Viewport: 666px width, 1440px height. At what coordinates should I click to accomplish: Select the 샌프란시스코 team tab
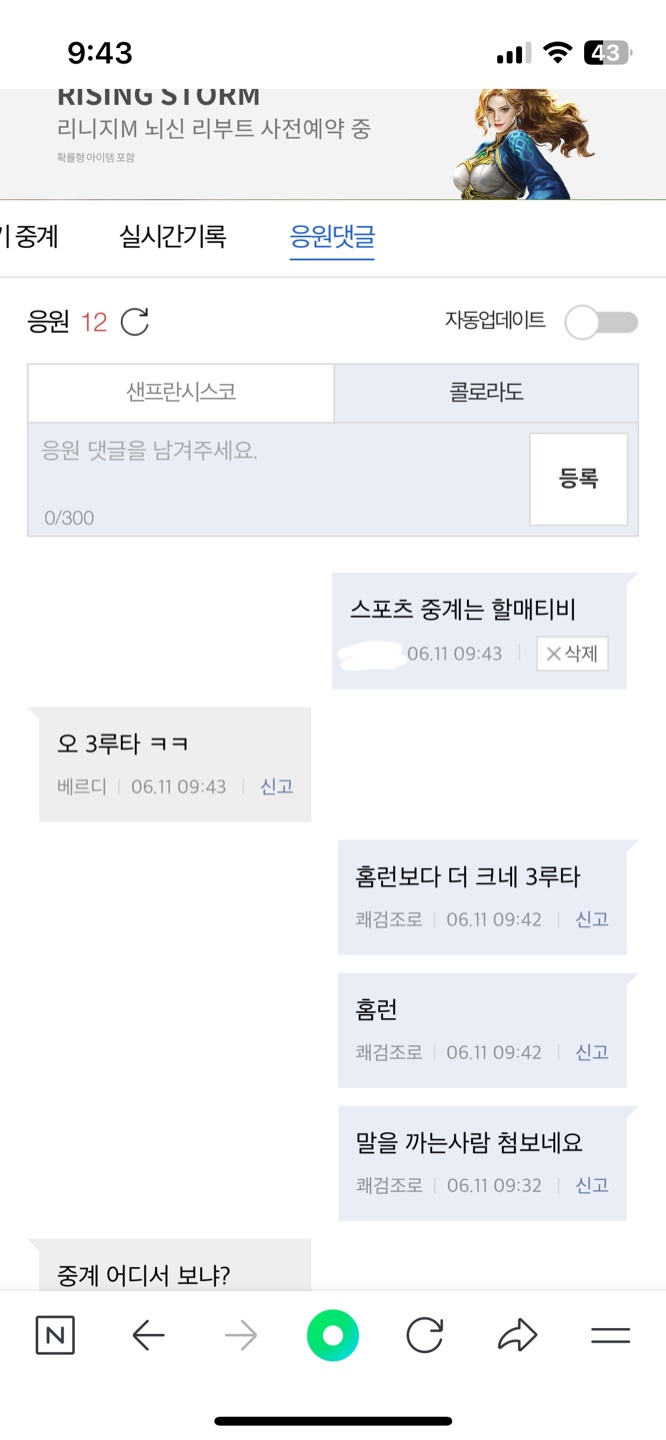click(x=181, y=392)
